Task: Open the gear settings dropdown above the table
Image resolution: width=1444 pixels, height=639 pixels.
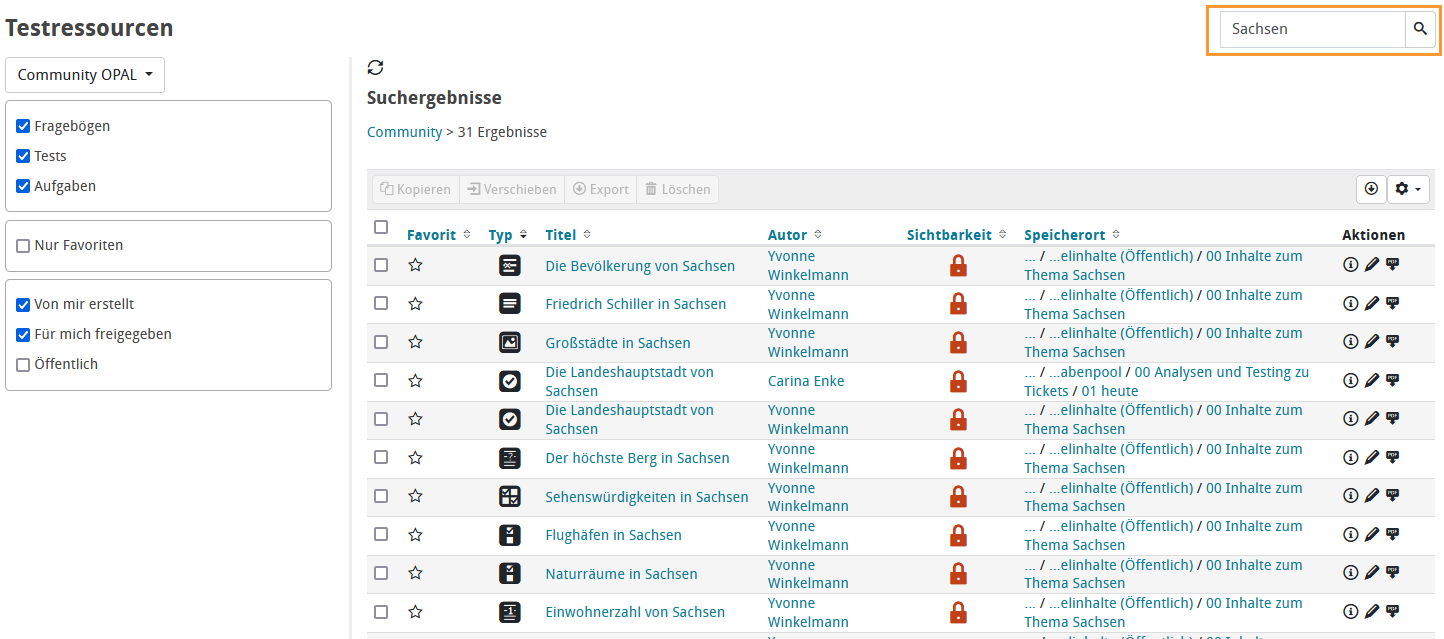Action: point(1408,189)
